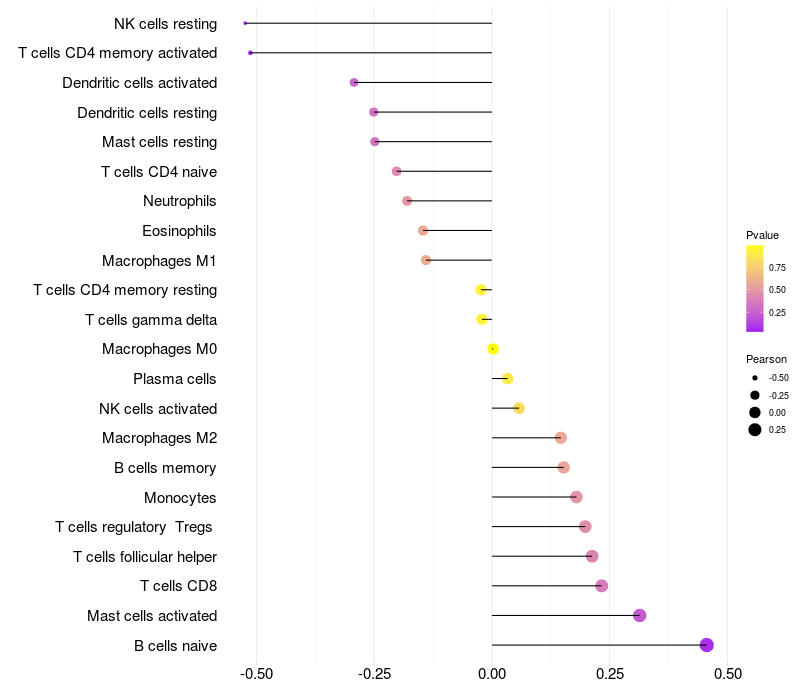Select the Eosinophils data point

(x=423, y=231)
